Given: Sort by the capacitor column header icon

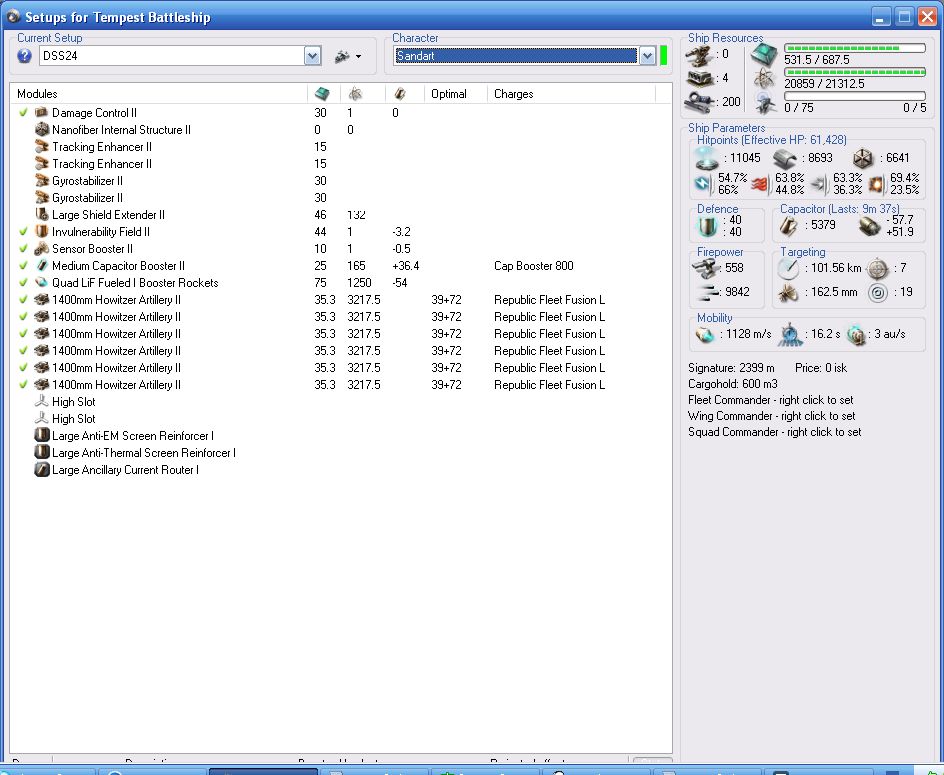Looking at the screenshot, I should tap(400, 93).
